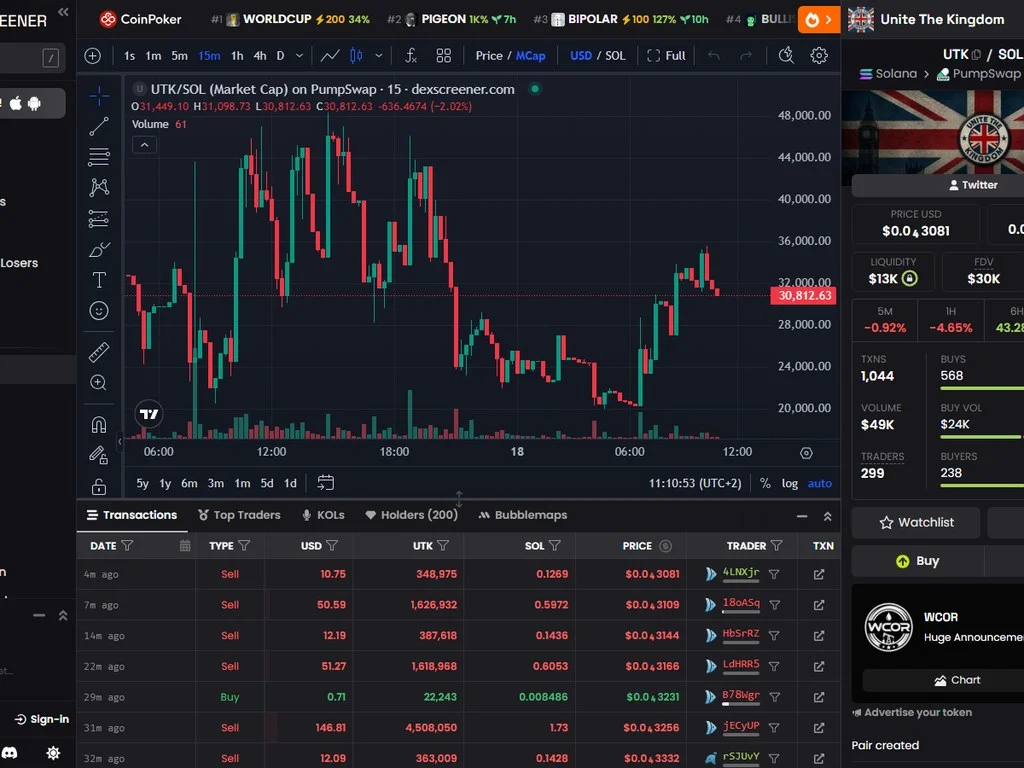1024x768 pixels.
Task: Switch chart denomination to SOL
Action: [x=615, y=56]
